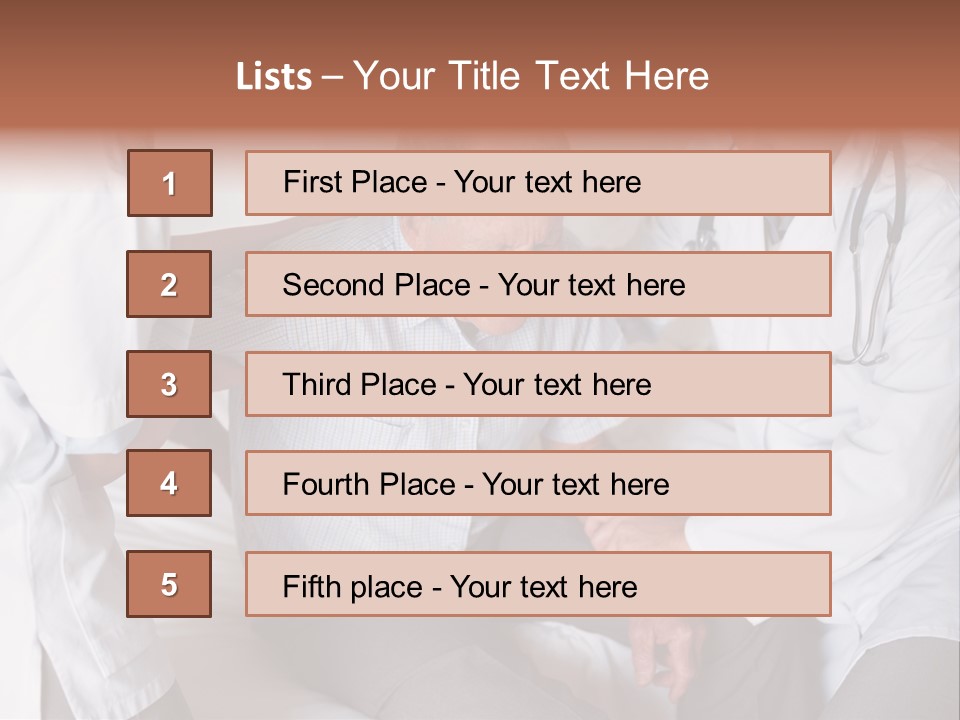The height and width of the screenshot is (720, 960).
Task: Click the bold word 'Lists' in the title
Action: click(x=274, y=77)
